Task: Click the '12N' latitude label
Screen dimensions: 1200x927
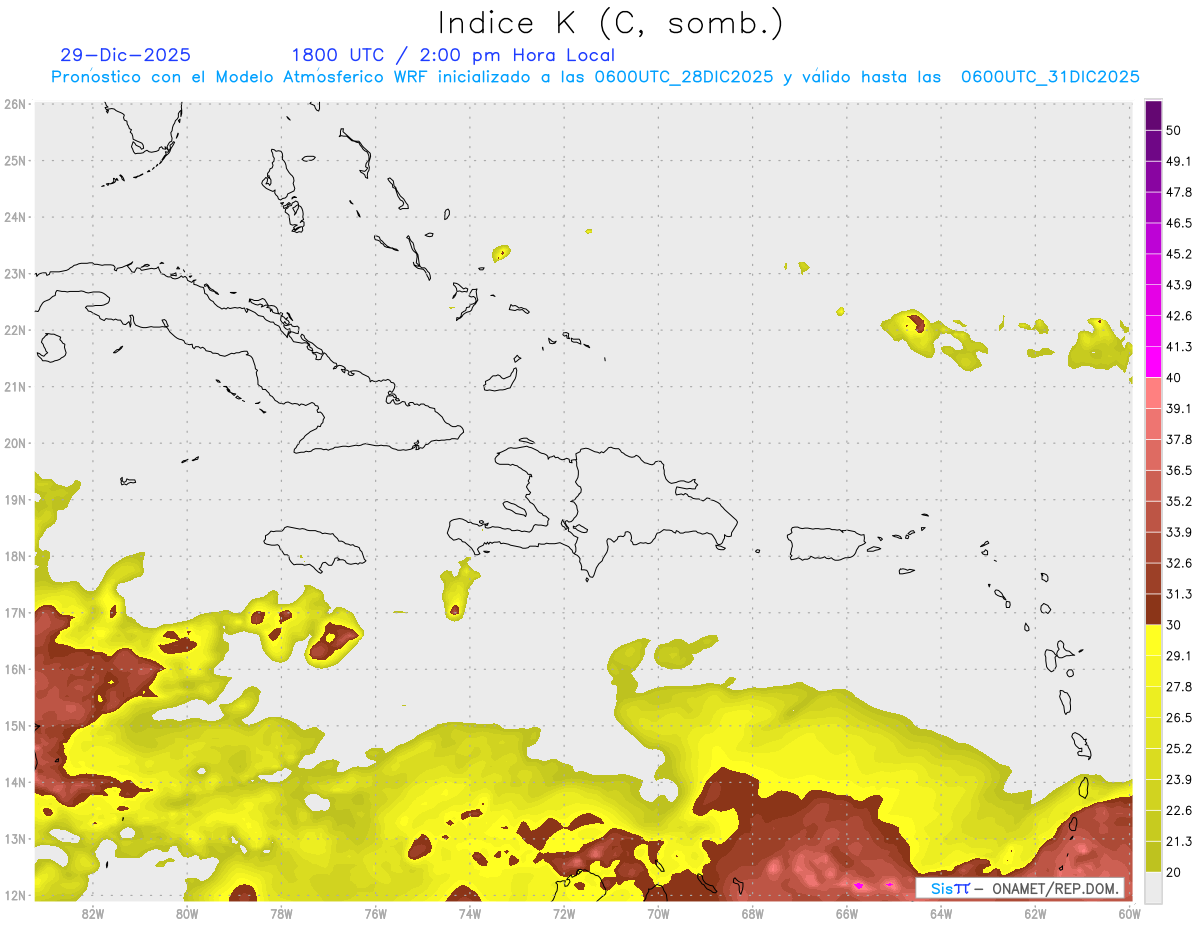Action: tap(15, 895)
